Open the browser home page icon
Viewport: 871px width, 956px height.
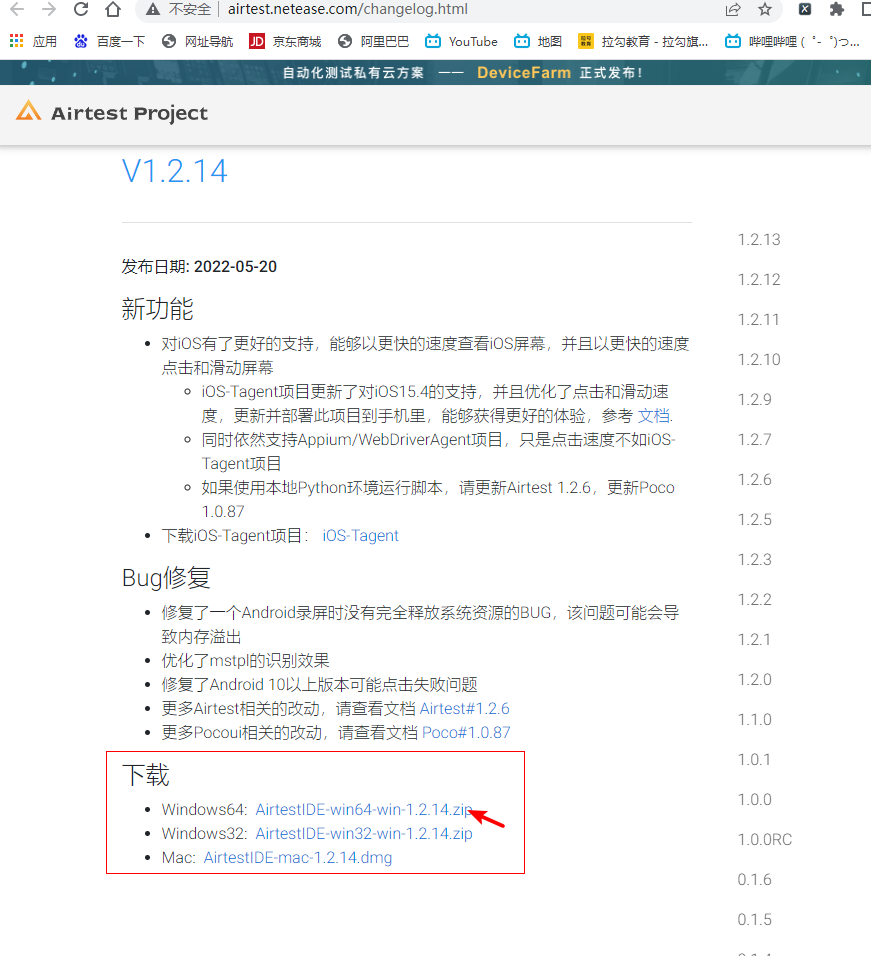click(113, 9)
